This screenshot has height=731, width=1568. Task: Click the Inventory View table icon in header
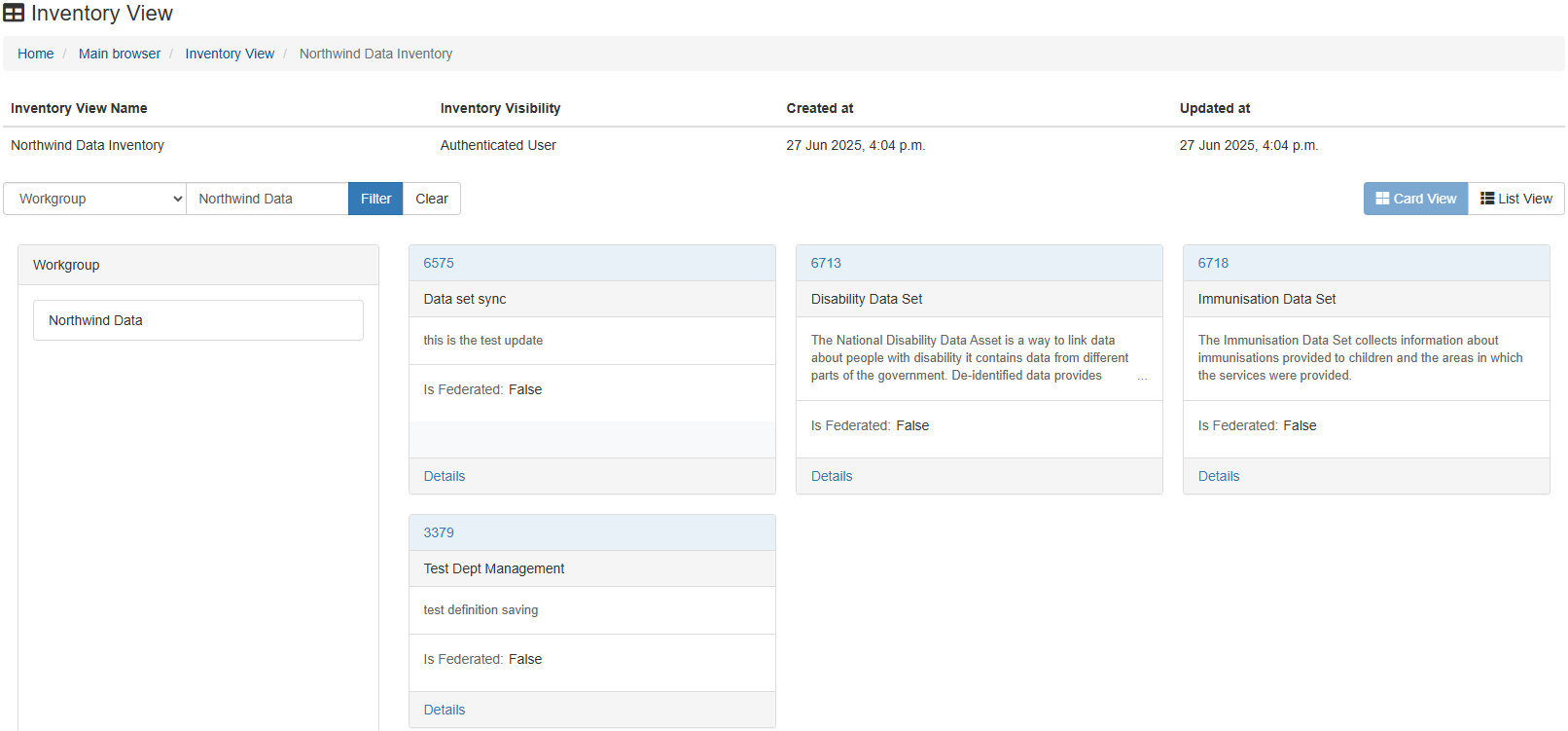14,14
